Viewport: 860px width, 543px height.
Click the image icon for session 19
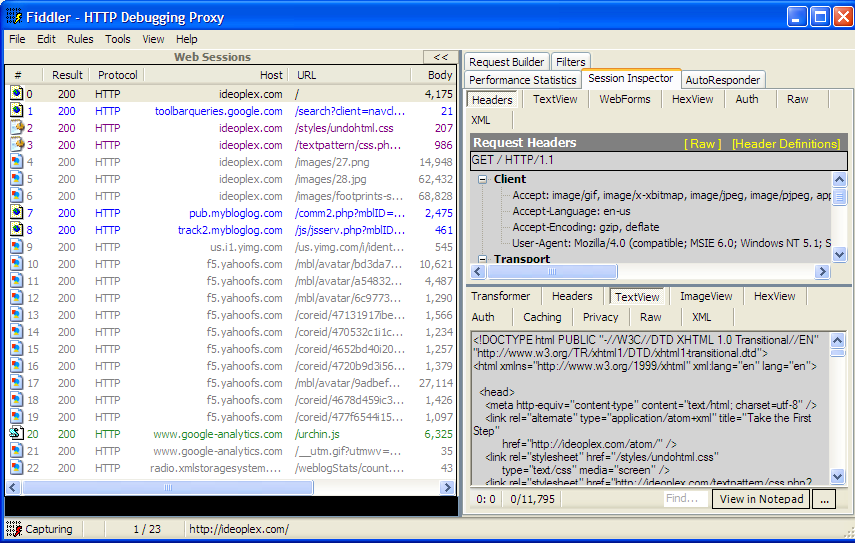(x=17, y=416)
